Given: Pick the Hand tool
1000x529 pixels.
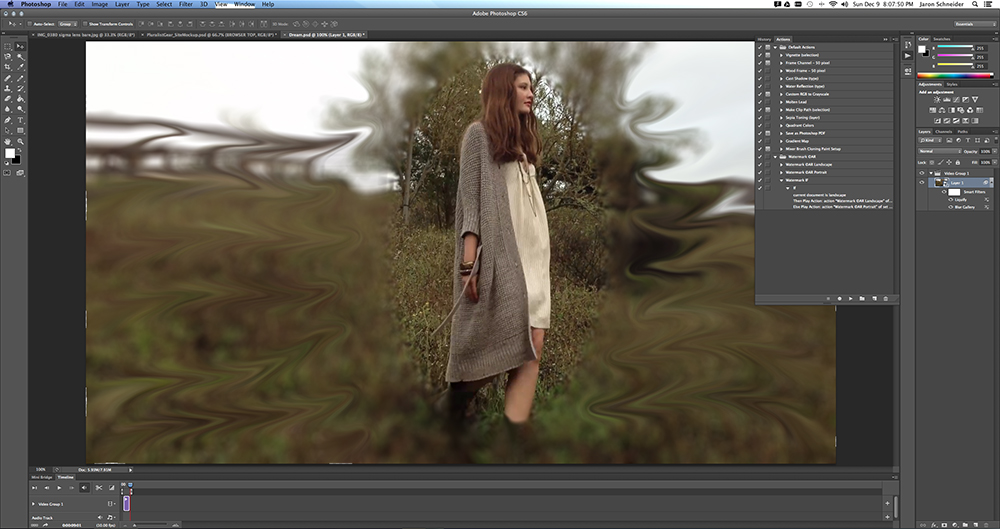Looking at the screenshot, I should [x=8, y=141].
